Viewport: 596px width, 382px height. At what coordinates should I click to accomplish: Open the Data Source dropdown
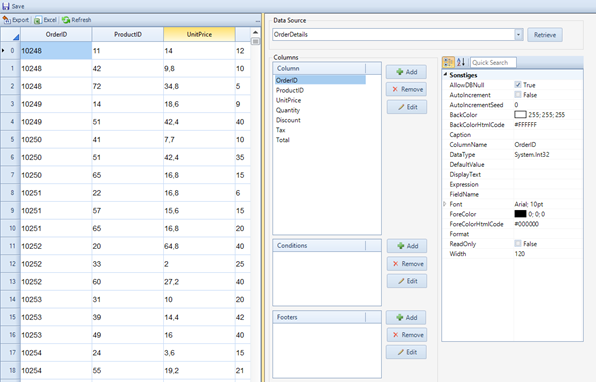[518, 35]
